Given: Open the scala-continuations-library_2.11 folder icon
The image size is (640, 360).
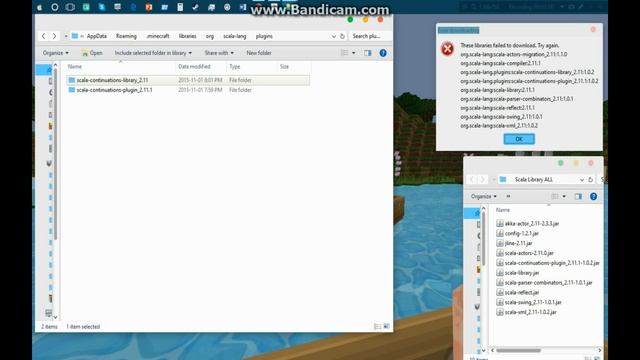Looking at the screenshot, I should tap(72, 80).
